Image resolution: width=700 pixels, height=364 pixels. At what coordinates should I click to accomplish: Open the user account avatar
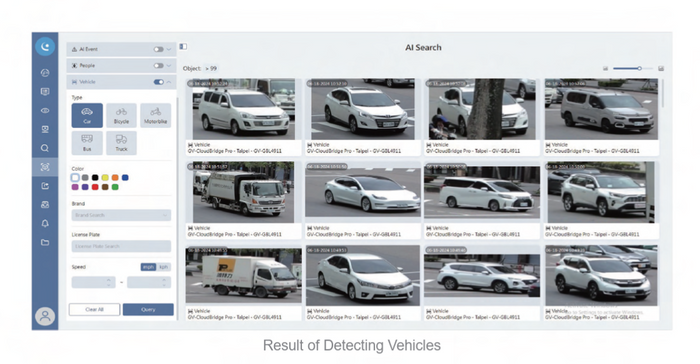click(45, 316)
